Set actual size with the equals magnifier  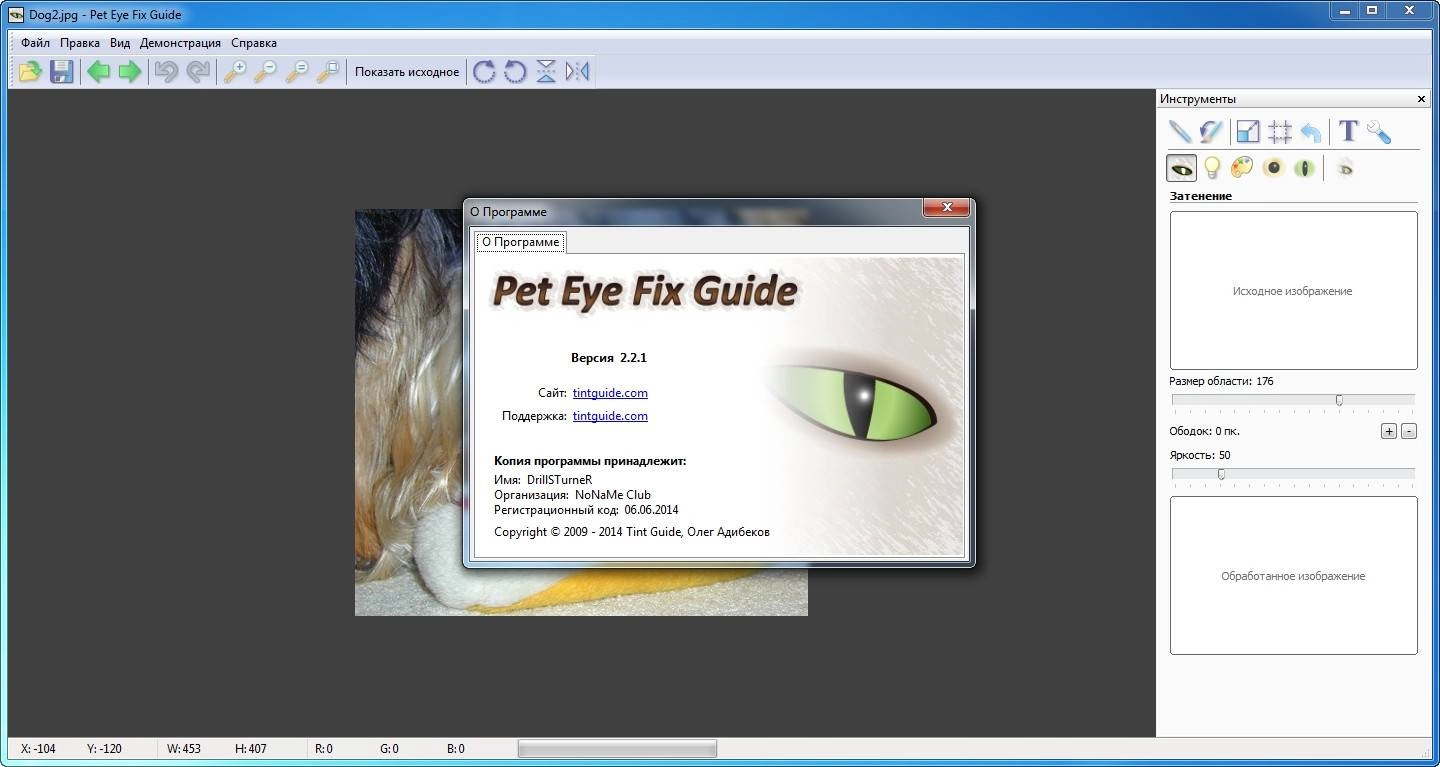297,71
